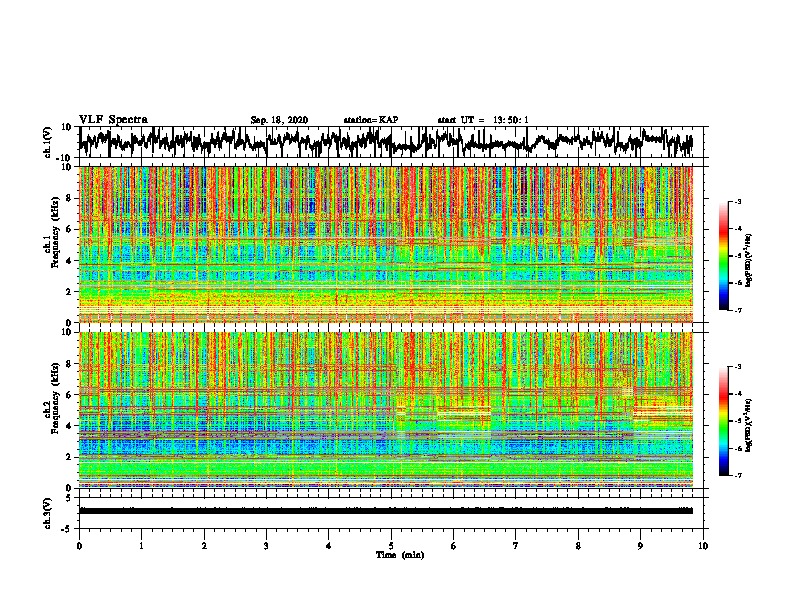The width and height of the screenshot is (792, 612).
Task: Select the "start UT = 13:50: 1" label
Action: [x=483, y=120]
